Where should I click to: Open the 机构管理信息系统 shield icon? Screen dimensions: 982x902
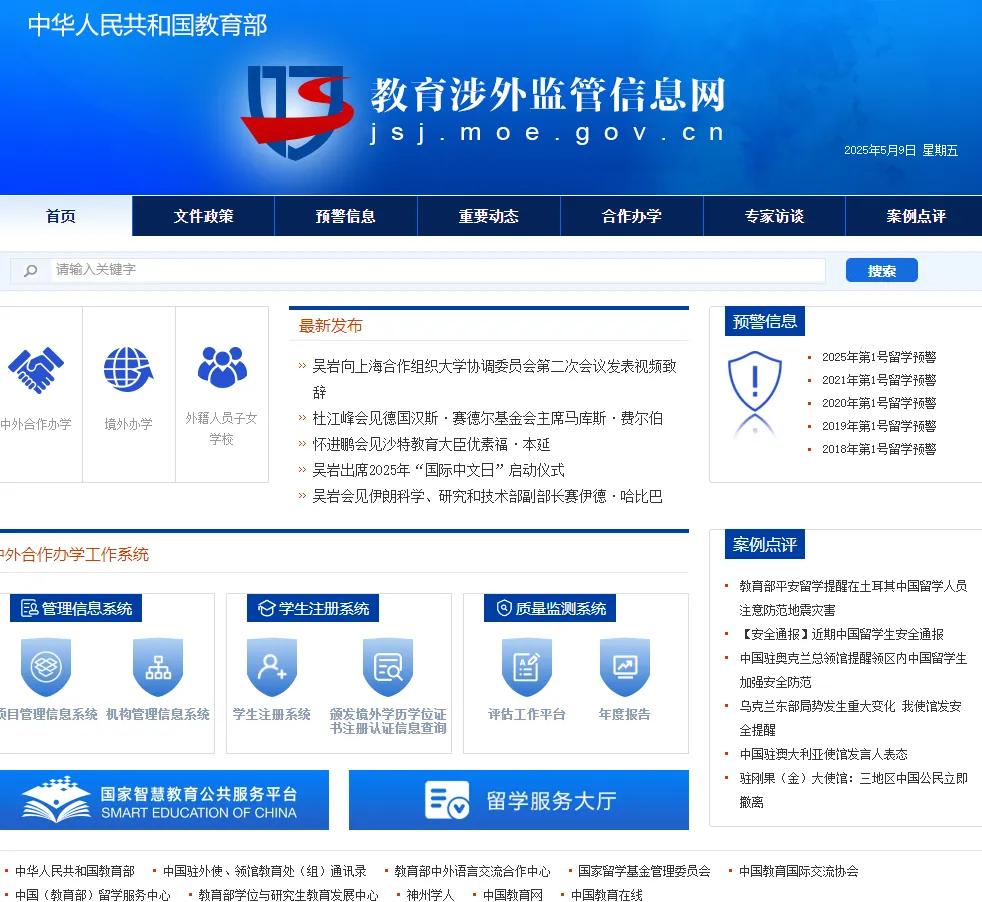(158, 667)
